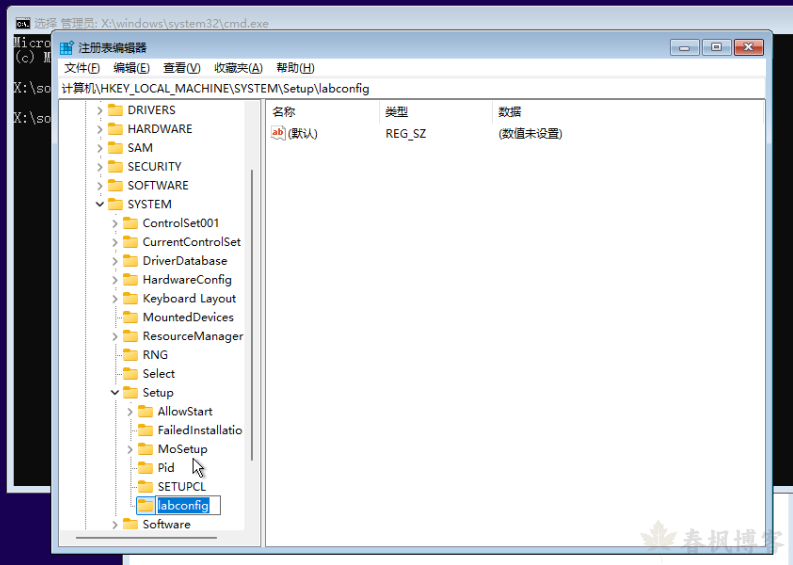Click the CurrentControlSet folder icon
The width and height of the screenshot is (793, 565).
coord(130,242)
